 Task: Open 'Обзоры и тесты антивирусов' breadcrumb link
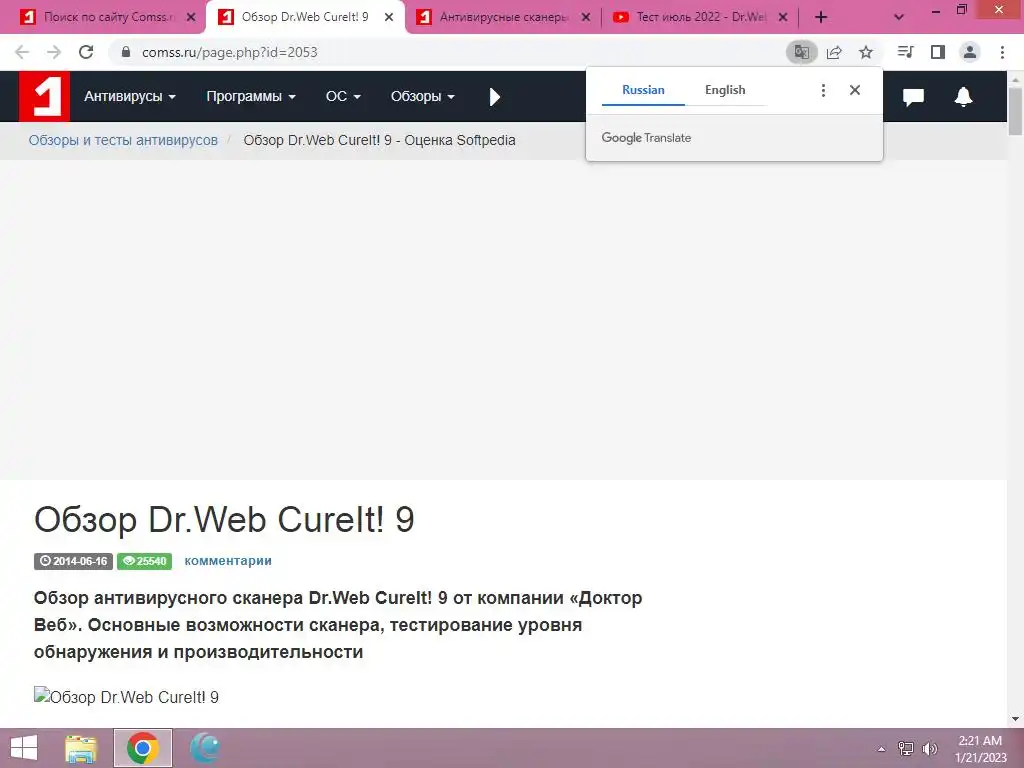[123, 140]
